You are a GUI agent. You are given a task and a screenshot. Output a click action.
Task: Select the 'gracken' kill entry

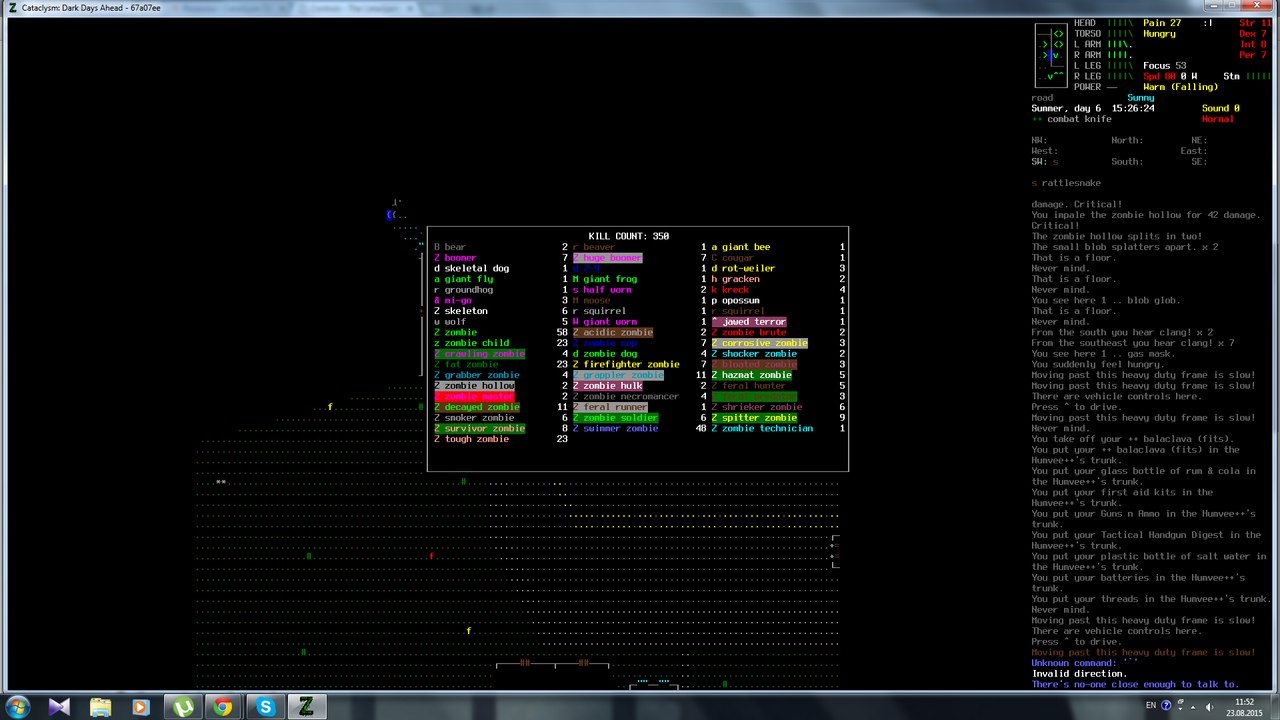point(735,279)
